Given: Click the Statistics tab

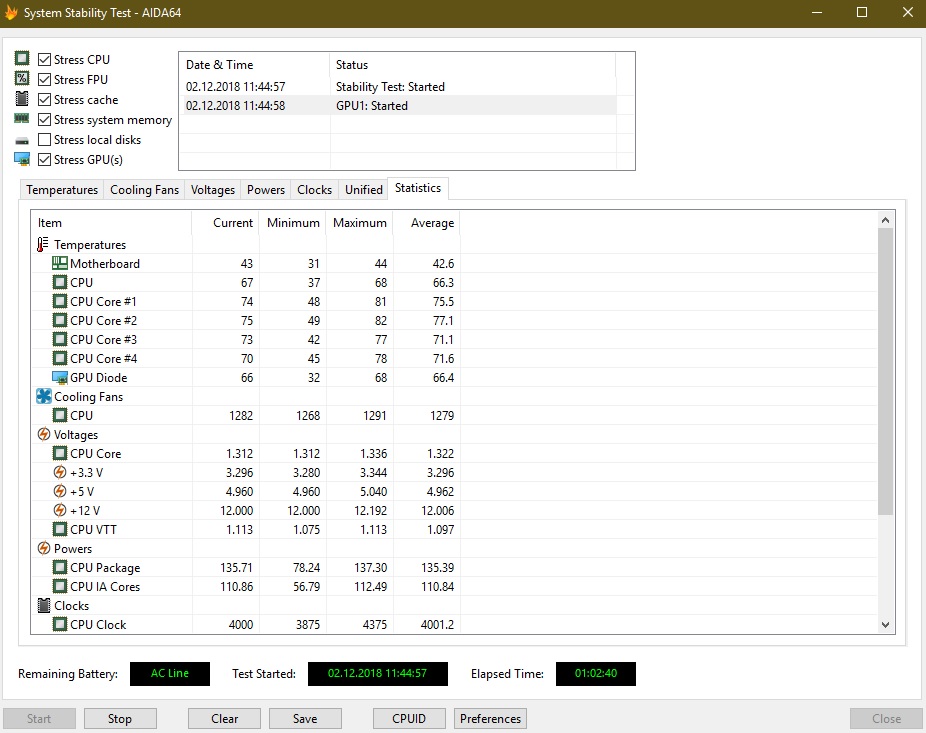Looking at the screenshot, I should [x=418, y=188].
